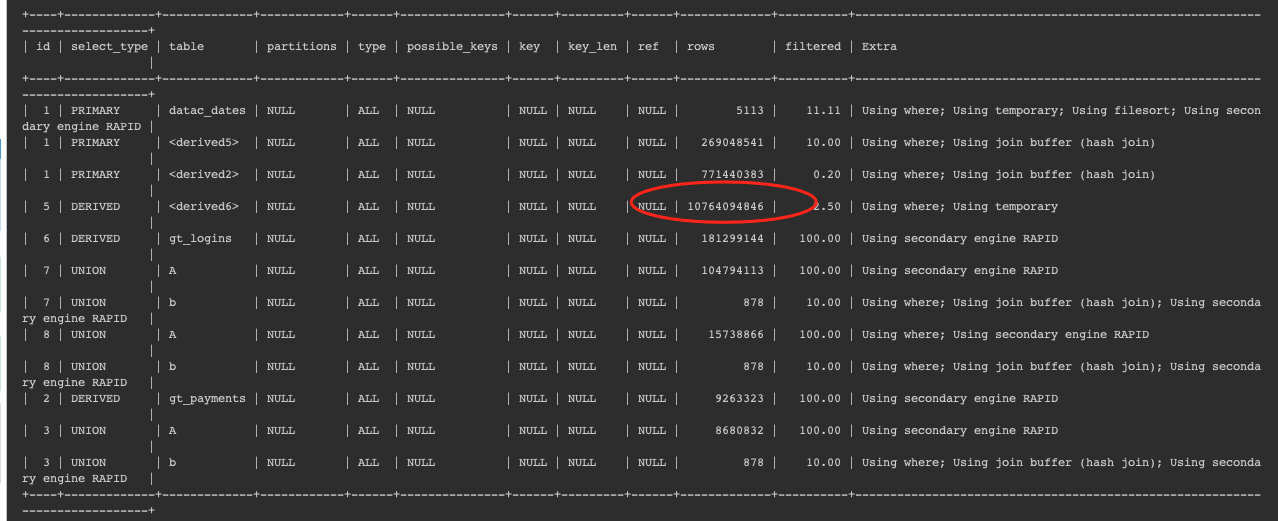This screenshot has height=521, width=1278.
Task: Click the 'possible_keys' column header
Action: (x=452, y=47)
